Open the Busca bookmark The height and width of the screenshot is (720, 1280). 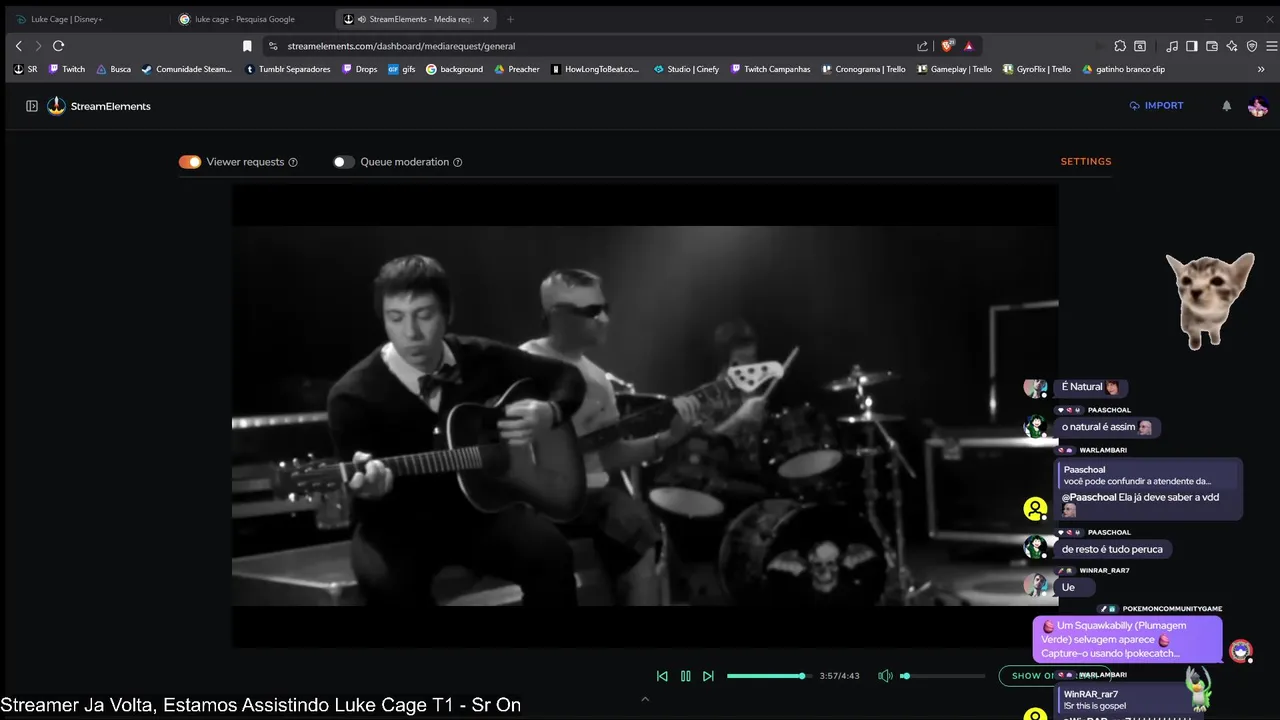(x=113, y=69)
